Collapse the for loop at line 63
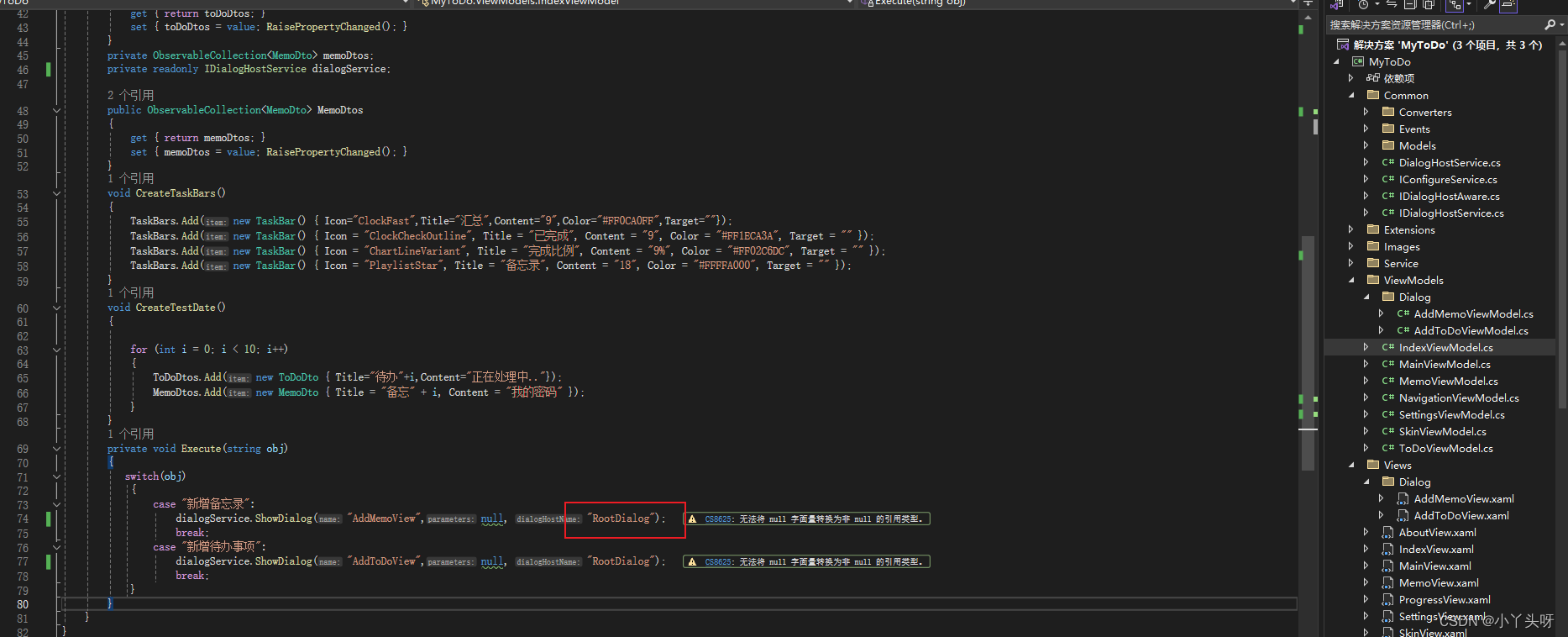This screenshot has height=637, width=1568. [56, 350]
